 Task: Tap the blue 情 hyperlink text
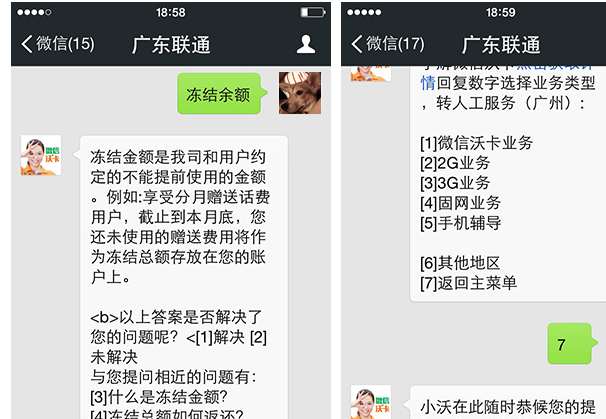428,83
